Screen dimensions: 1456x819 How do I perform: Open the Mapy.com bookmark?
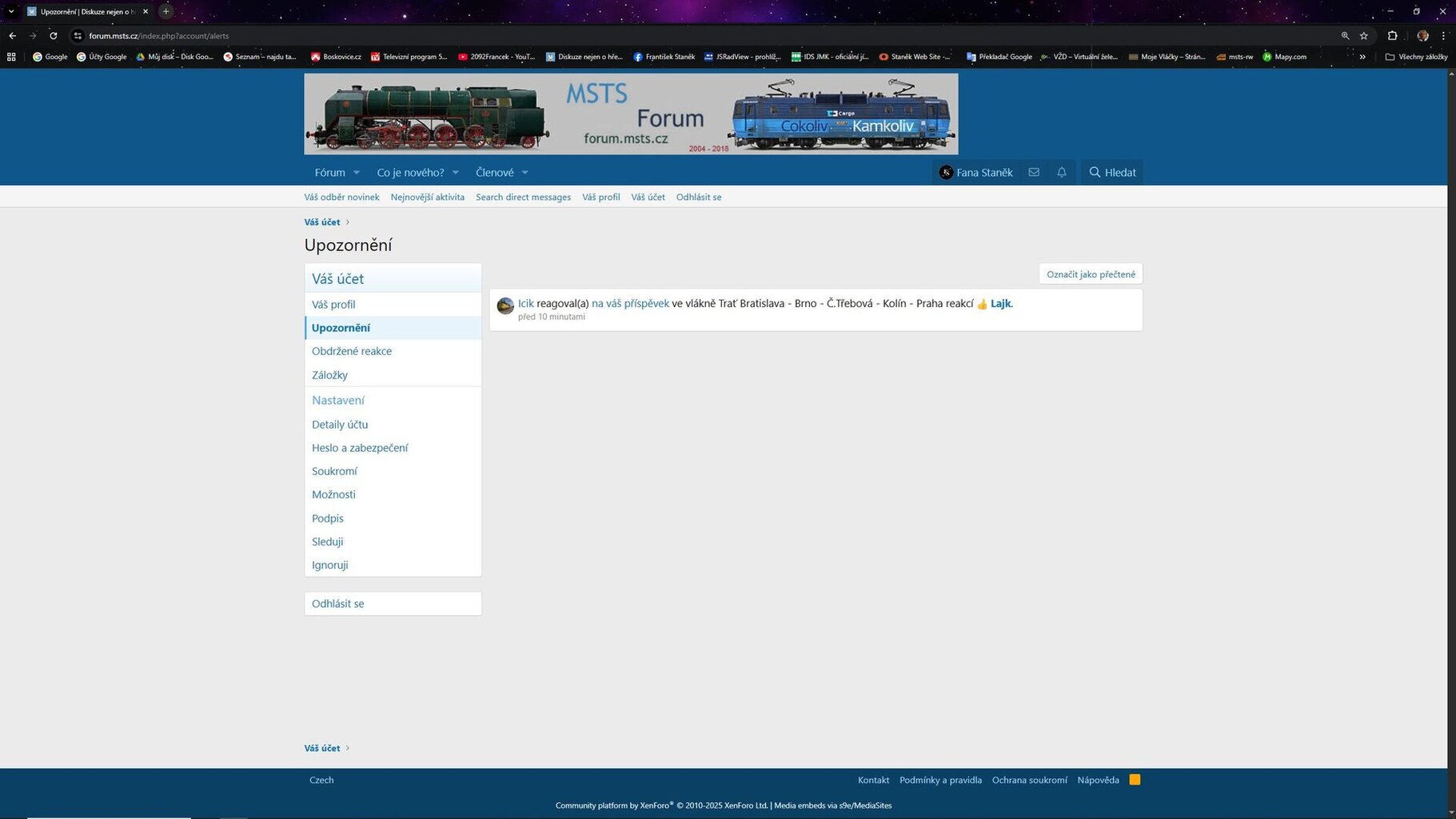click(1284, 57)
